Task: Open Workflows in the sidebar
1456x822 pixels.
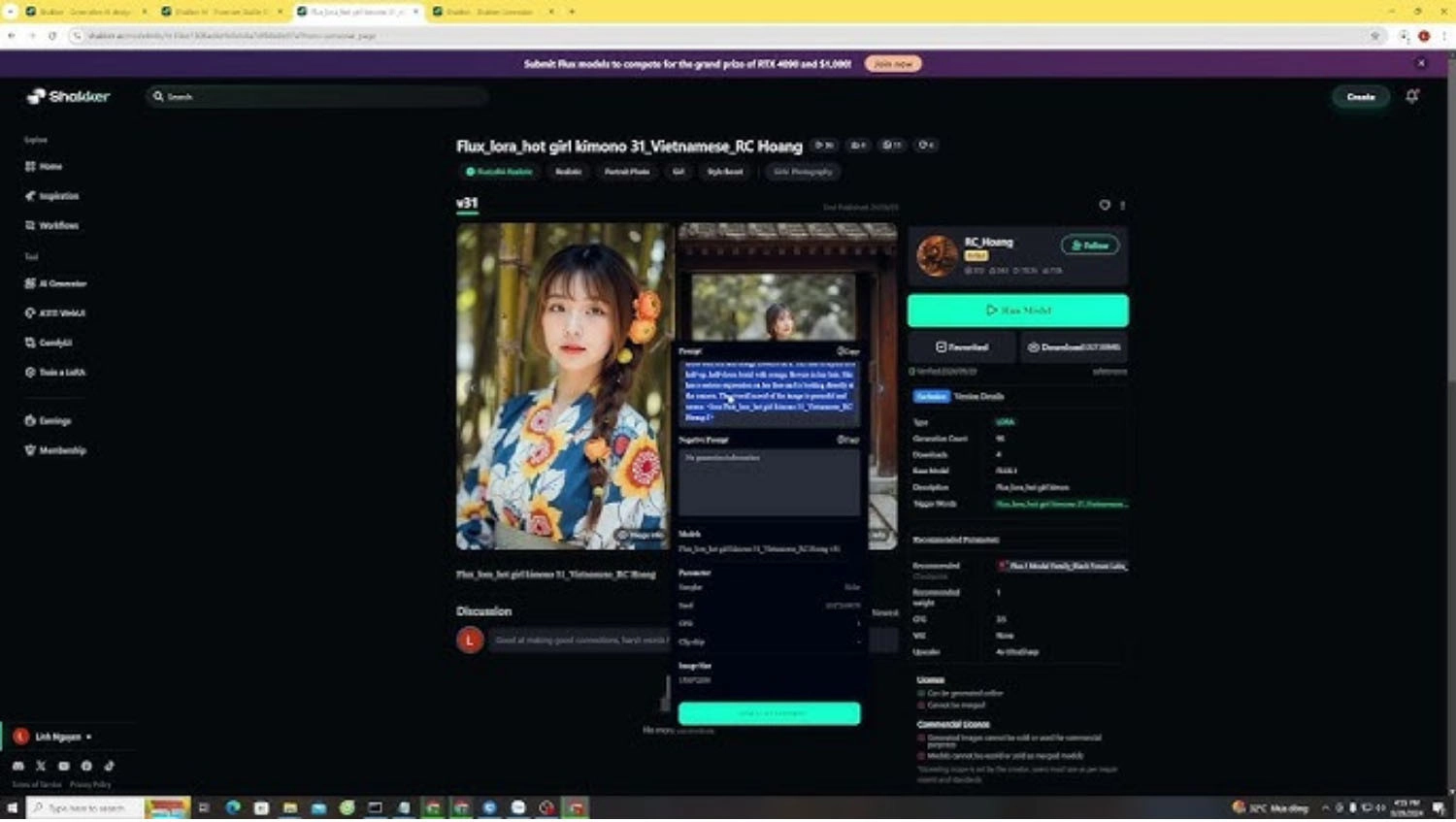Action: [52, 225]
